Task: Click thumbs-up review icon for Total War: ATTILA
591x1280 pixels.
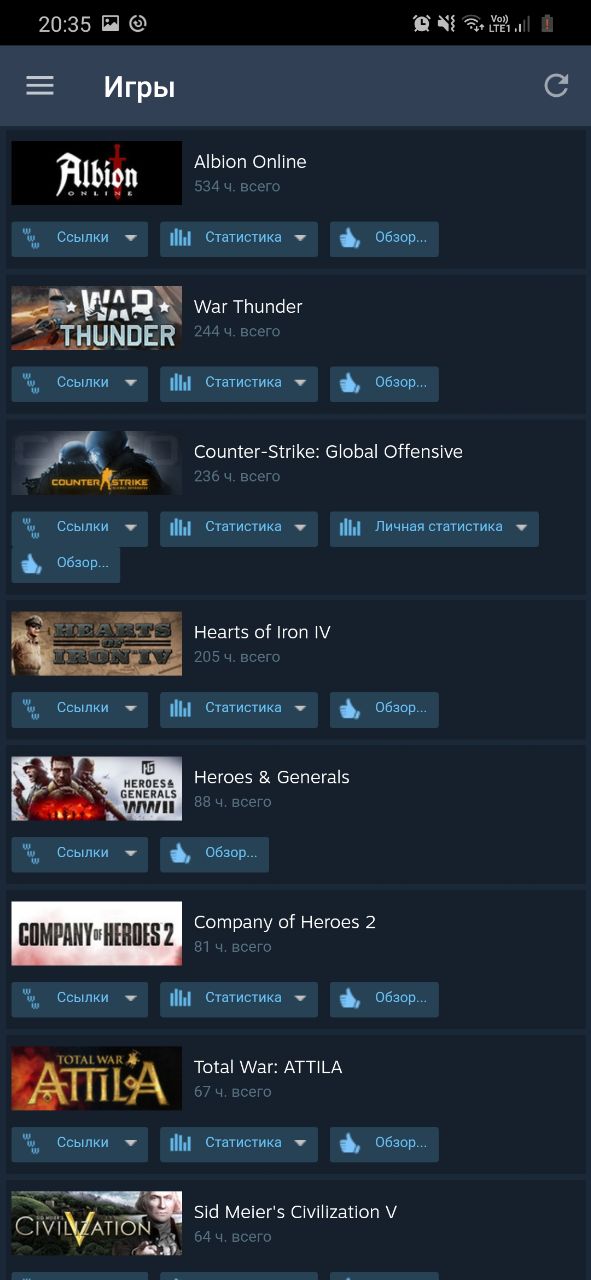Action: pos(350,1143)
